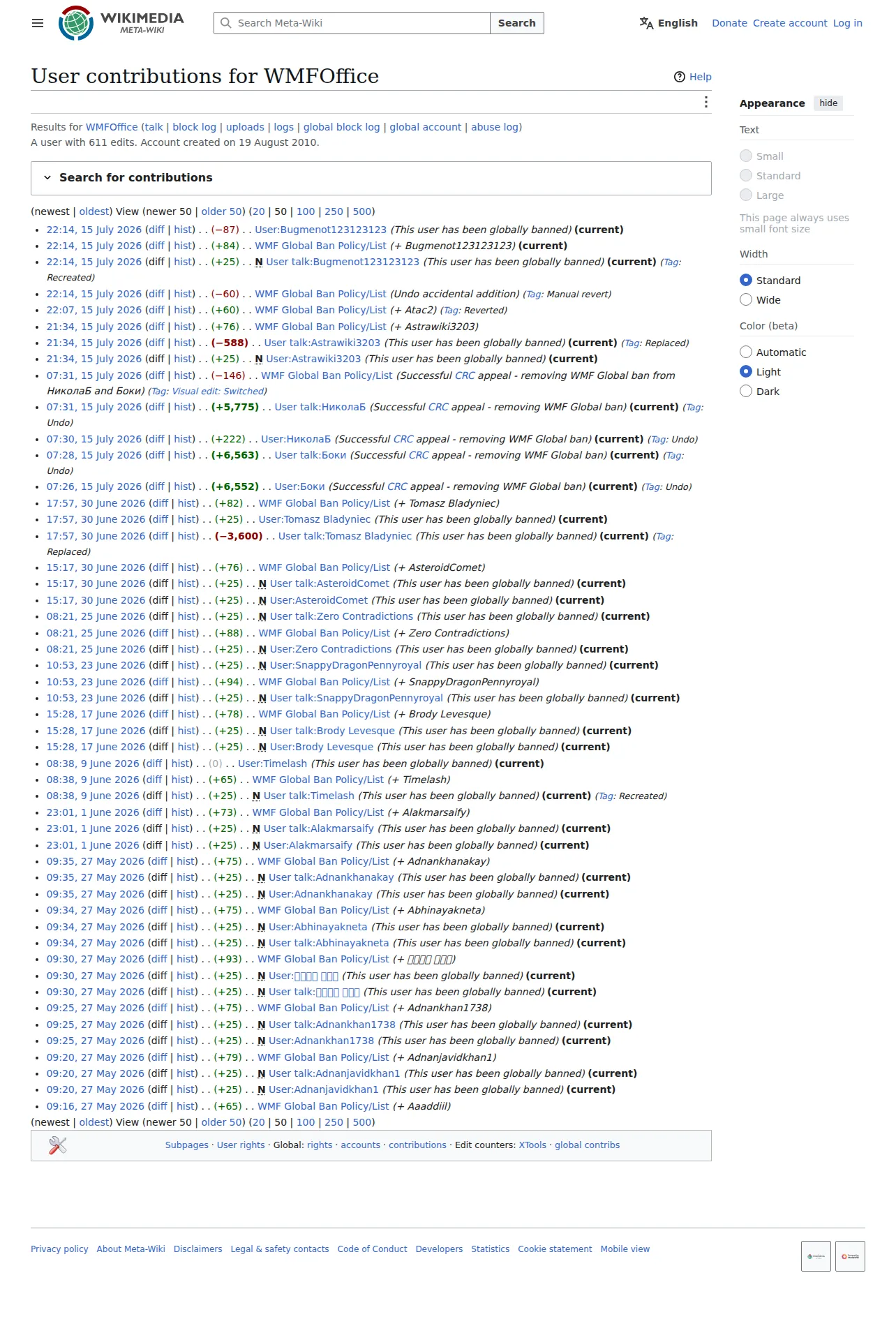This screenshot has width=896, height=1333.
Task: Select the Automatic color option
Action: [746, 352]
